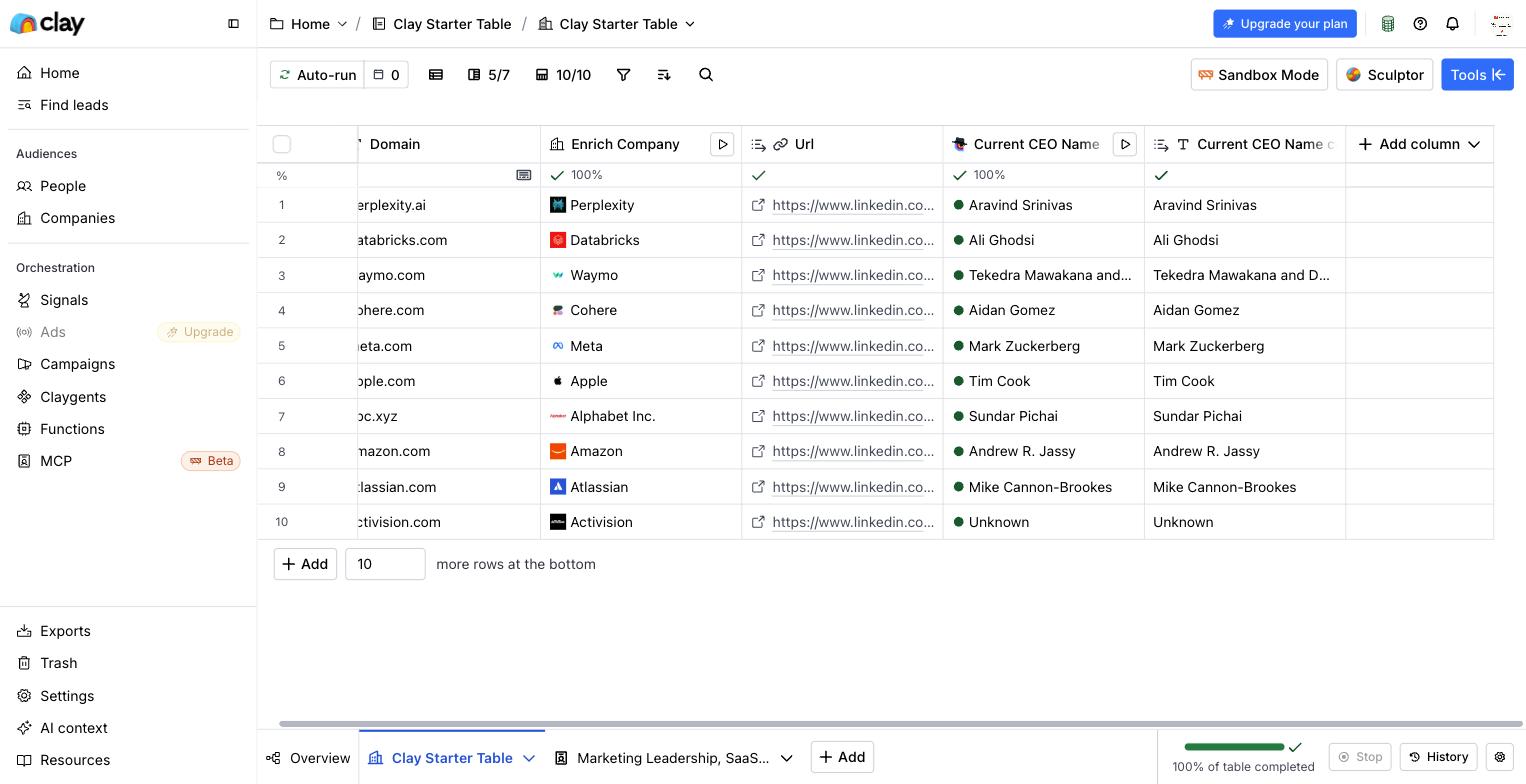This screenshot has height=784, width=1526.
Task: Open the row height view icon
Action: (x=436, y=75)
